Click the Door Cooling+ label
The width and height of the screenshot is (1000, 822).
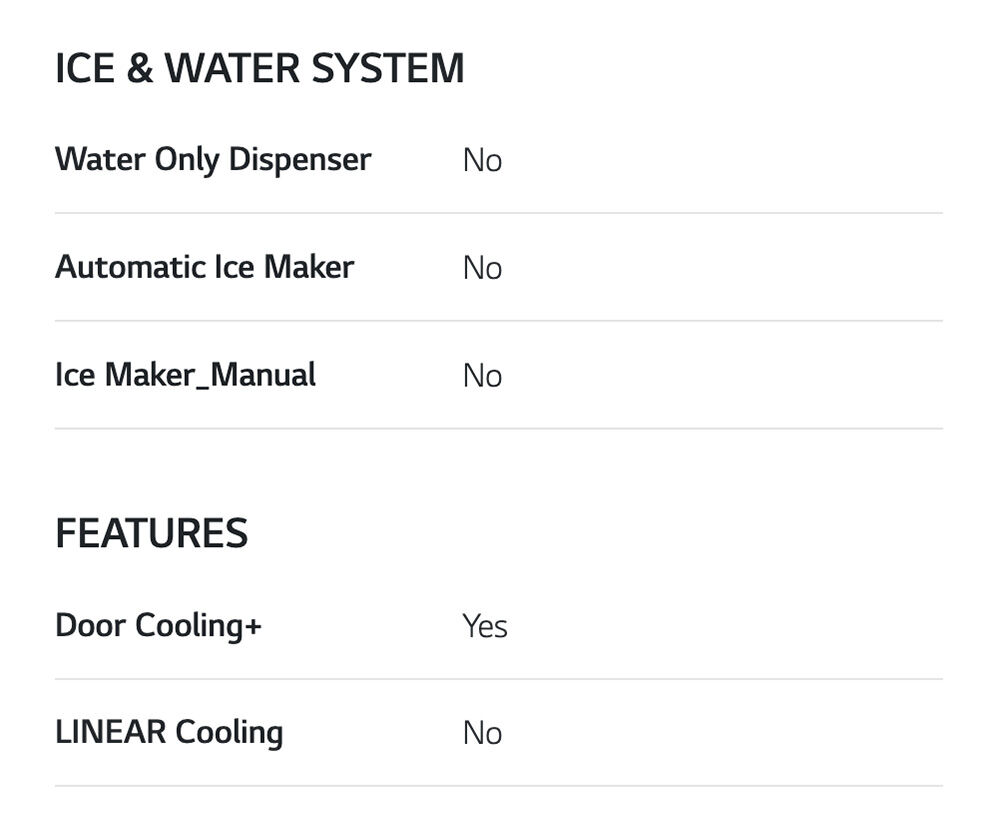tap(158, 626)
